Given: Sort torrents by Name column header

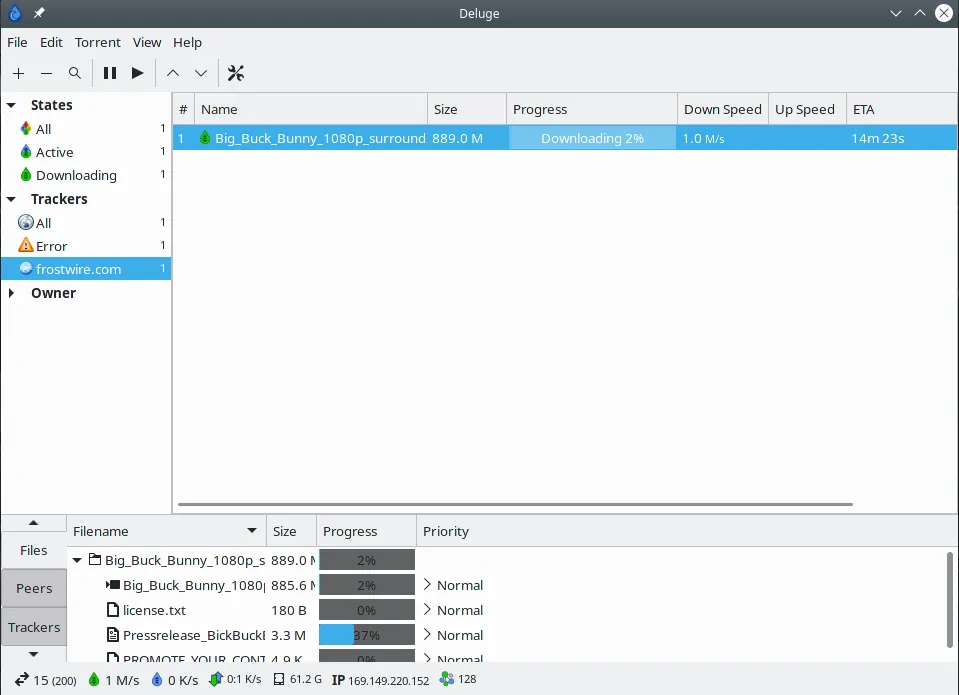Looking at the screenshot, I should pos(311,110).
